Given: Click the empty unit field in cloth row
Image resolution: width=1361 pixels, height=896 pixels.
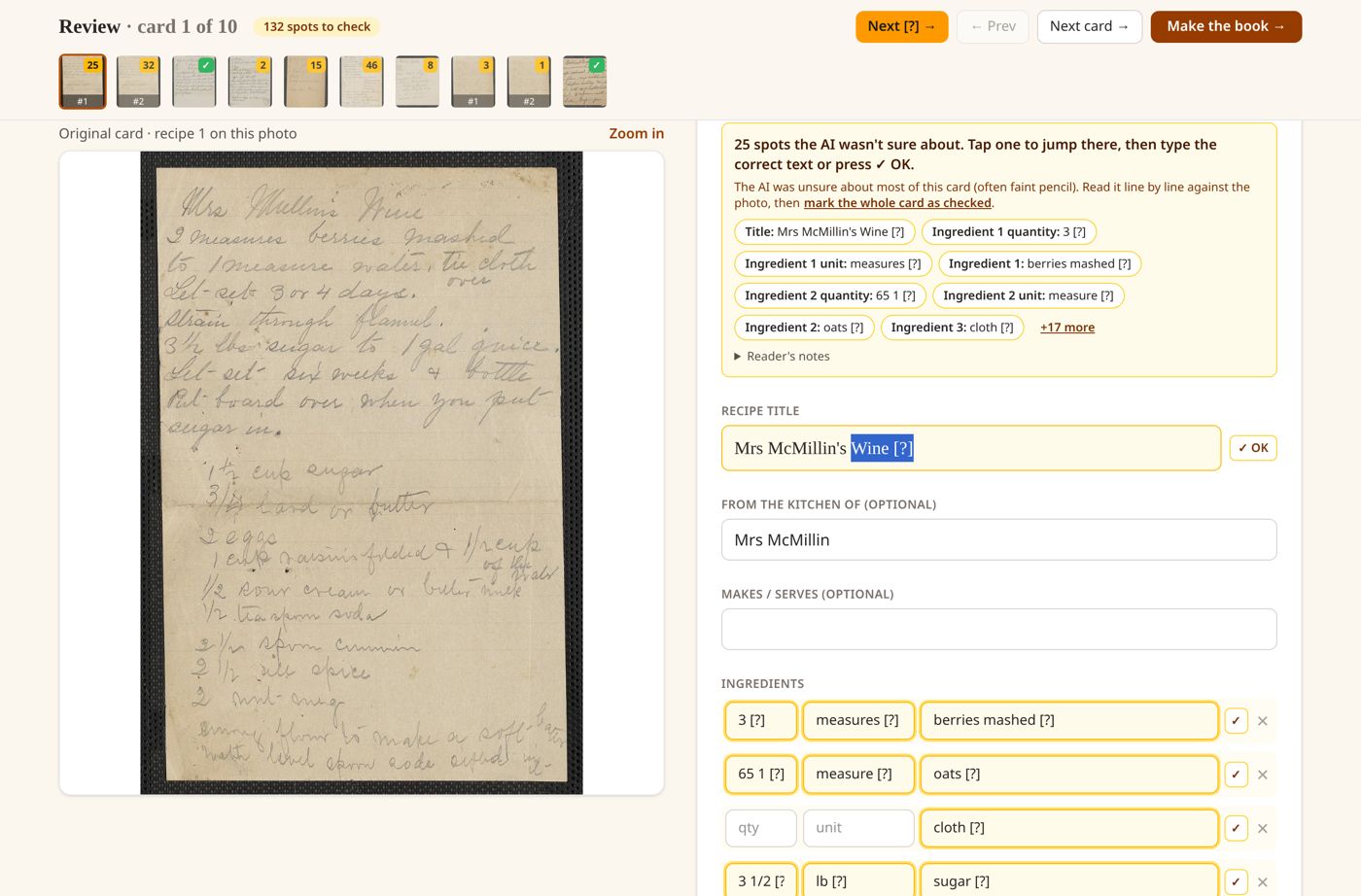Looking at the screenshot, I should click(x=858, y=828).
